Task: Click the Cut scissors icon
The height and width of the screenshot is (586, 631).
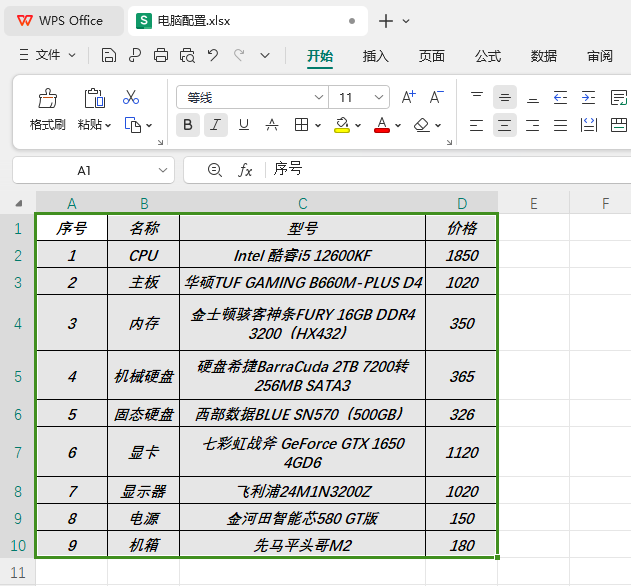Action: click(x=131, y=97)
